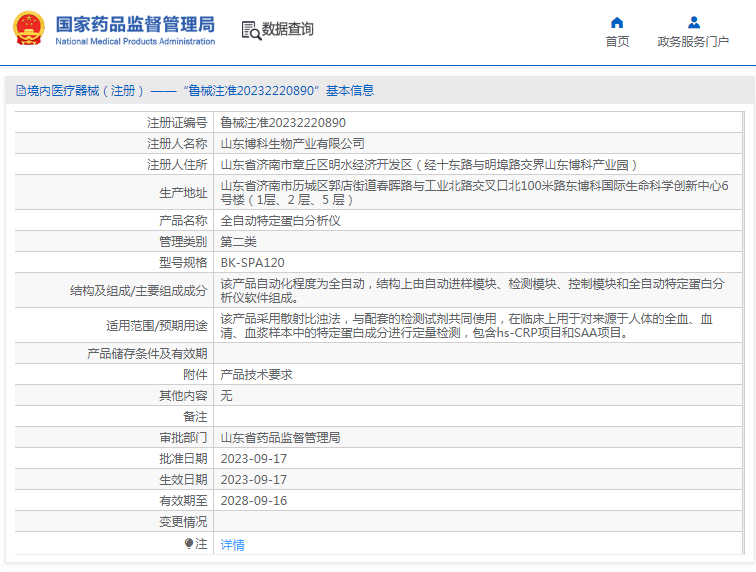The height and width of the screenshot is (572, 756).
Task: Select 批准日期 value 2023-09-17
Action: (x=254, y=459)
